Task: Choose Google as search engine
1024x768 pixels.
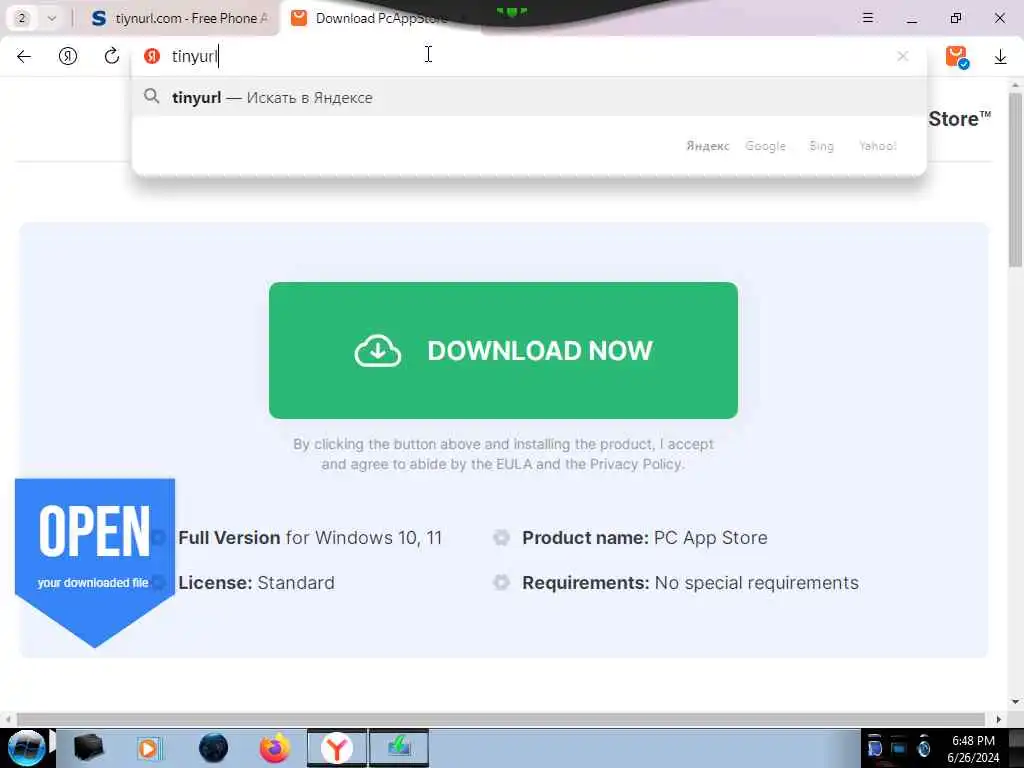Action: pyautogui.click(x=765, y=146)
